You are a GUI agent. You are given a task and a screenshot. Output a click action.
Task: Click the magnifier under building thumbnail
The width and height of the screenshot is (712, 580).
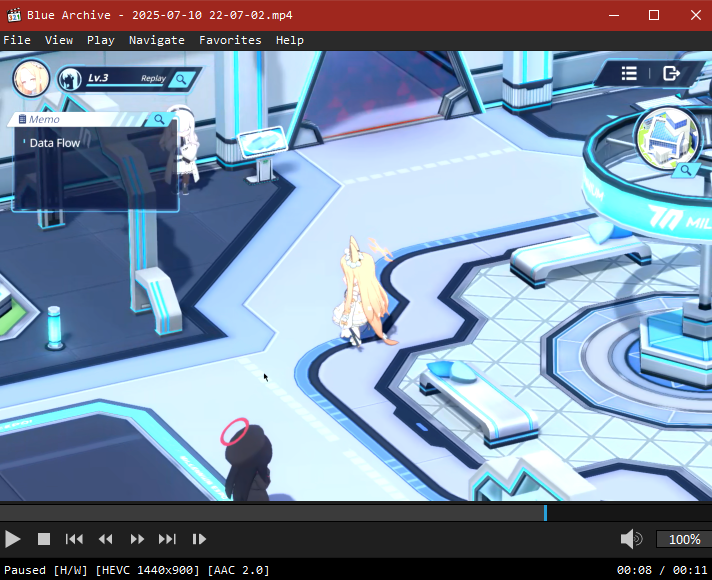coord(686,171)
